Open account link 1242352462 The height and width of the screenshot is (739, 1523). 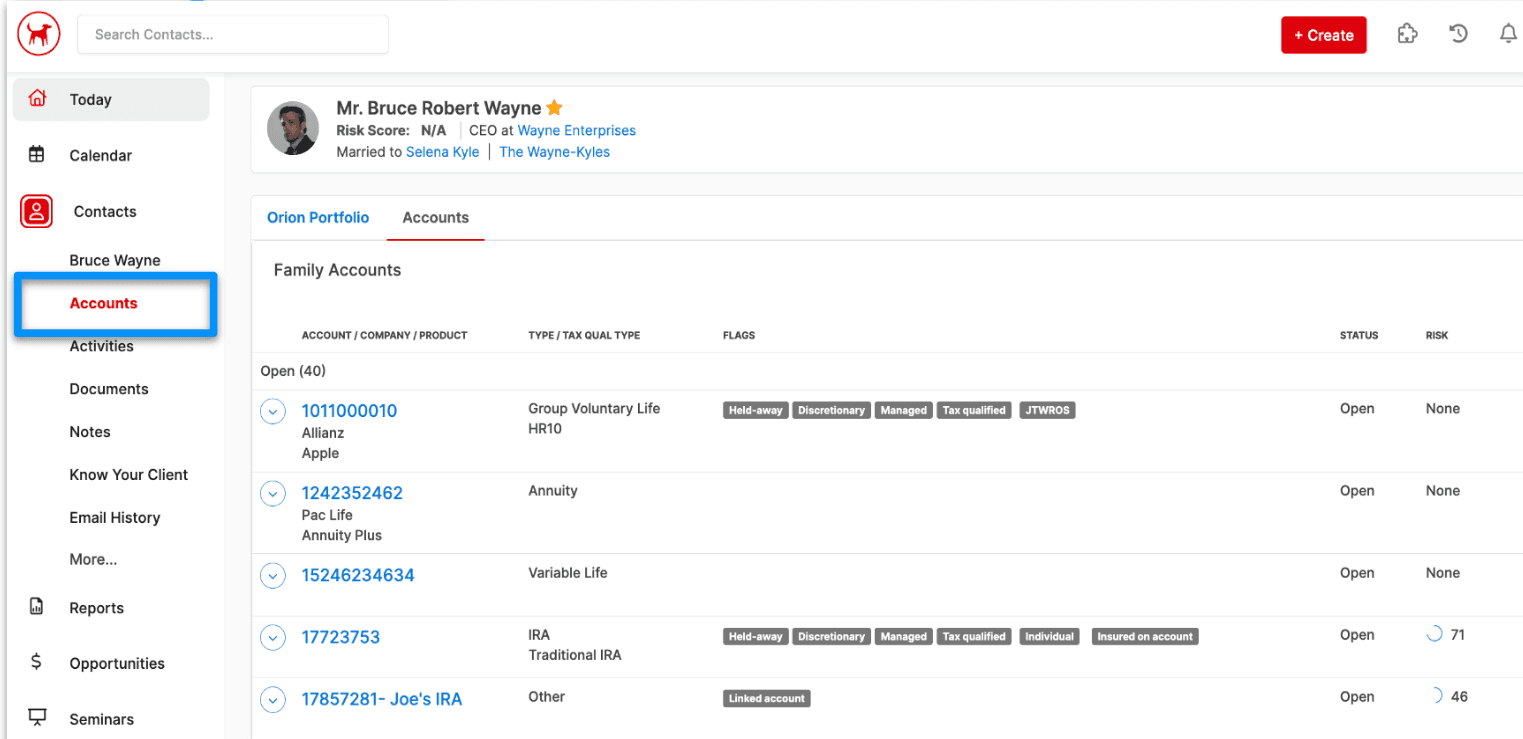point(352,493)
